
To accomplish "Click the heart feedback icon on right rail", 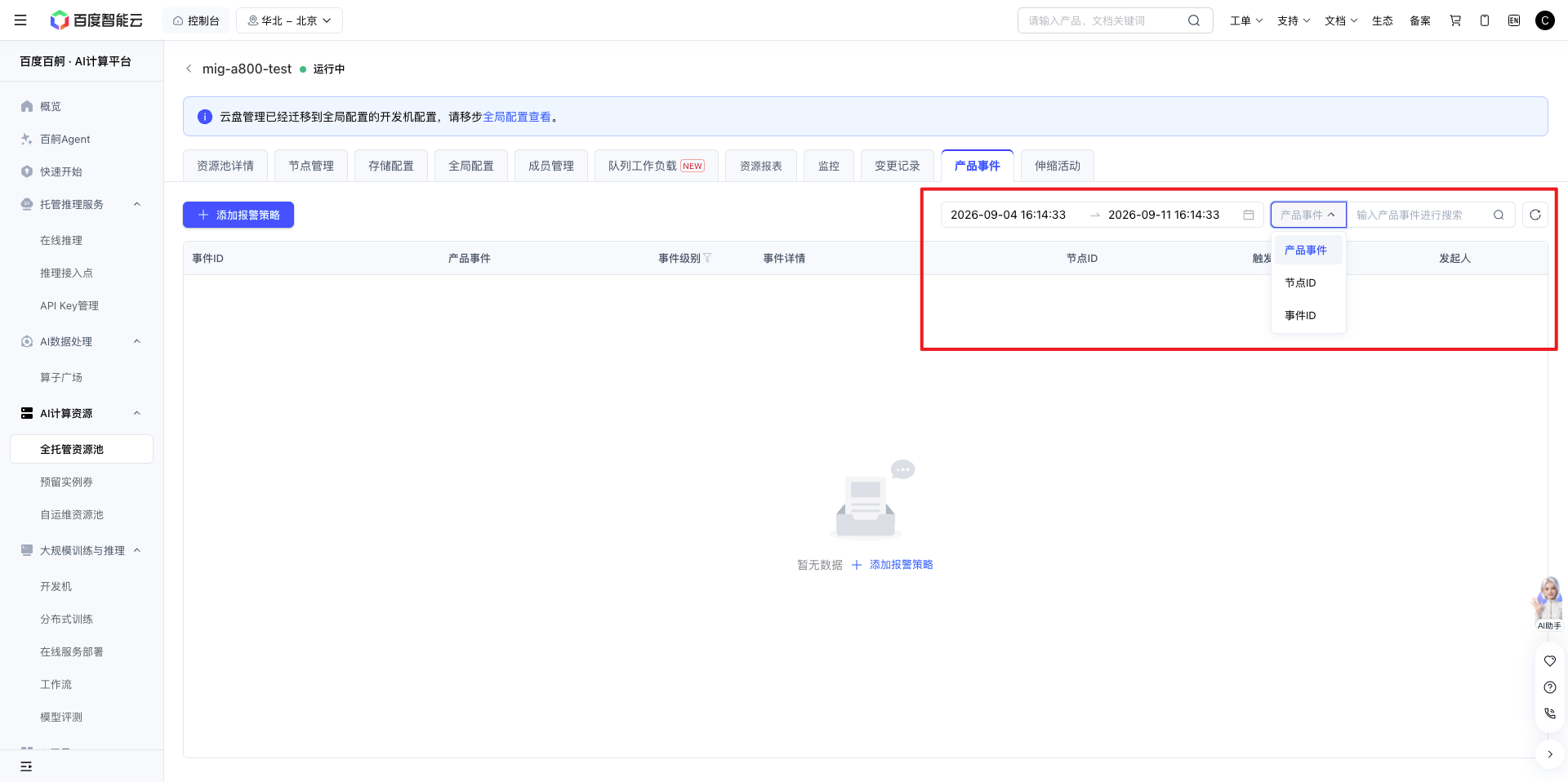I will coord(1550,661).
